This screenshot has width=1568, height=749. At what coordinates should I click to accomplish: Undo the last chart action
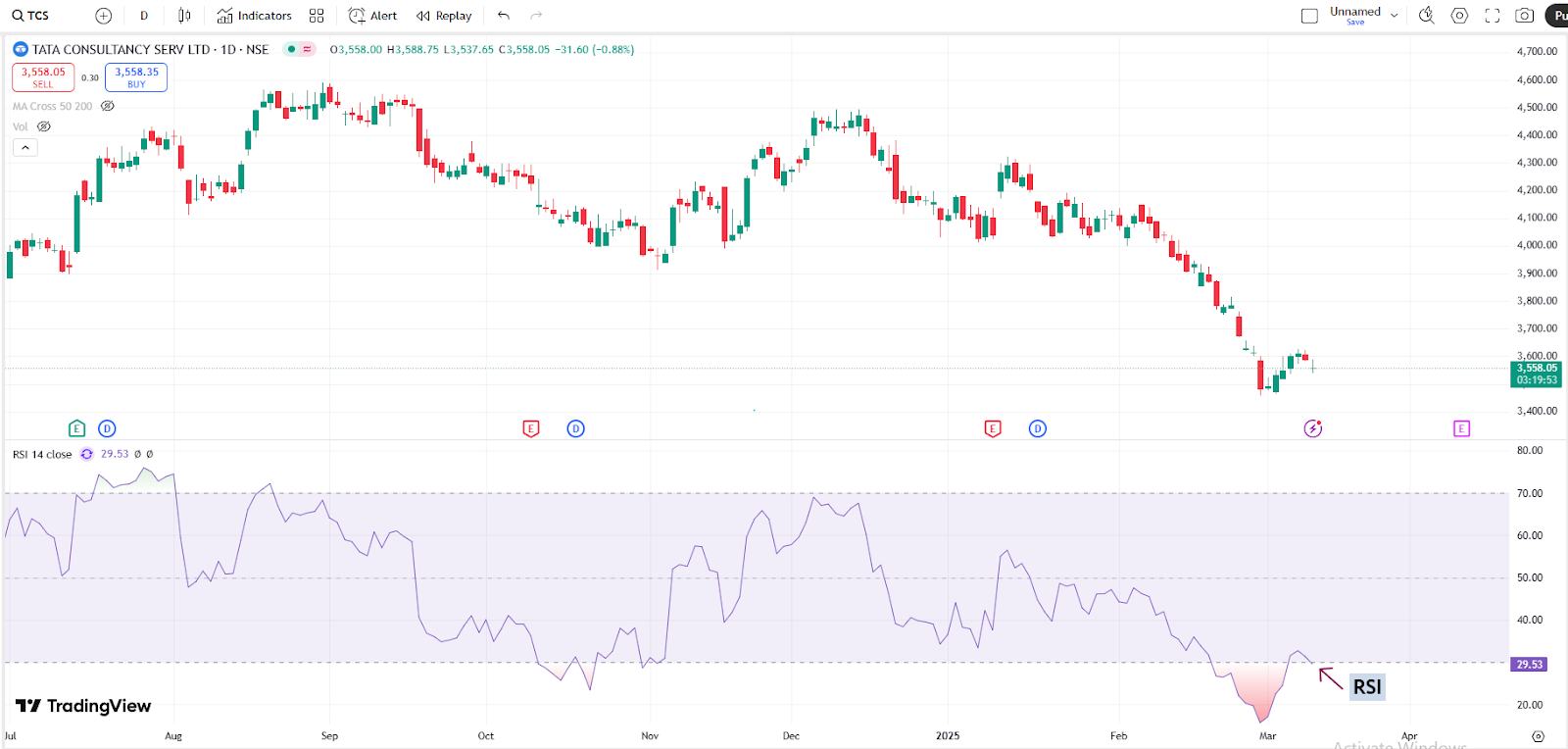pos(504,16)
